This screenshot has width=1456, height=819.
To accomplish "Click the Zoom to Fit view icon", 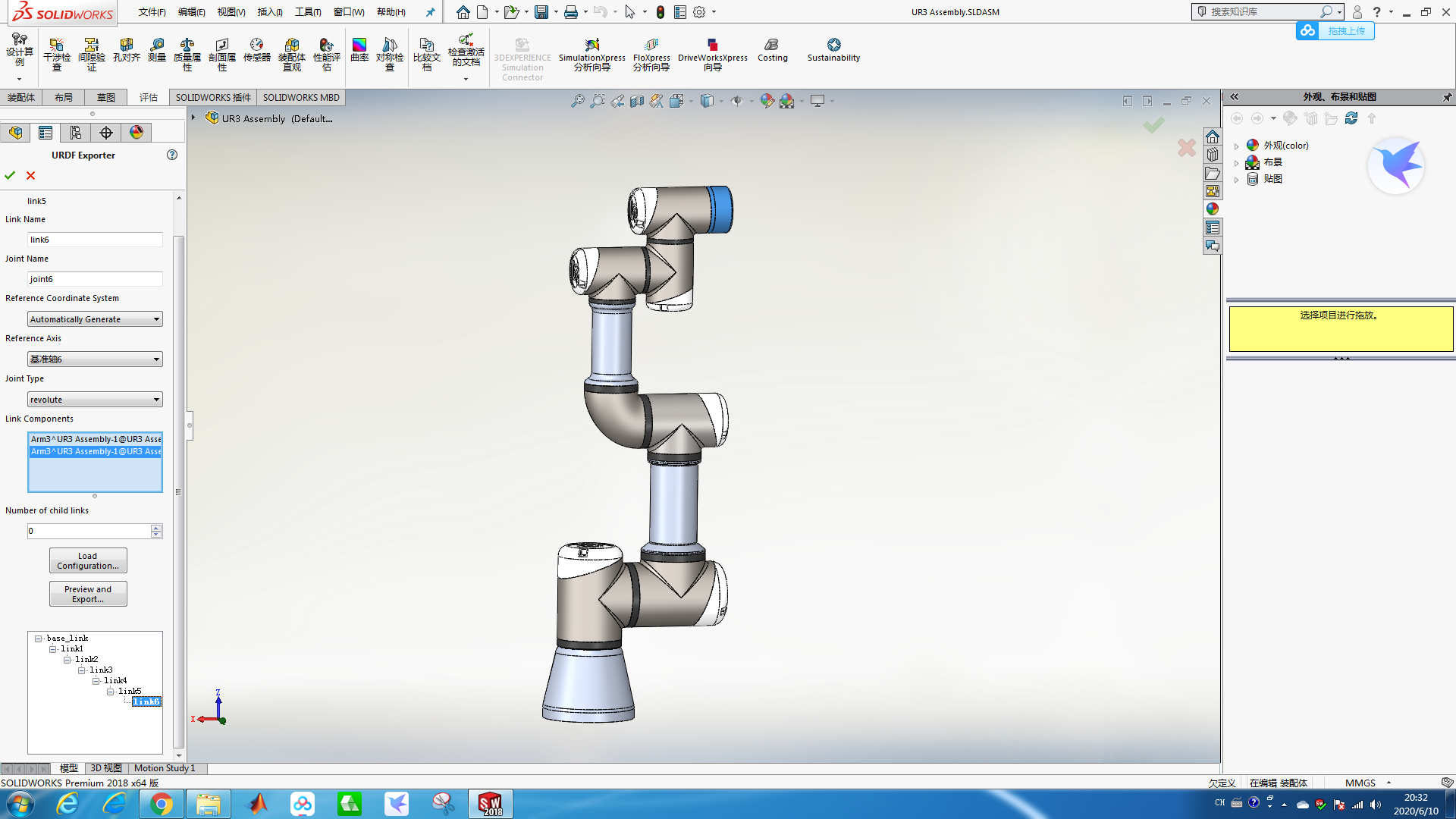I will coord(578,101).
